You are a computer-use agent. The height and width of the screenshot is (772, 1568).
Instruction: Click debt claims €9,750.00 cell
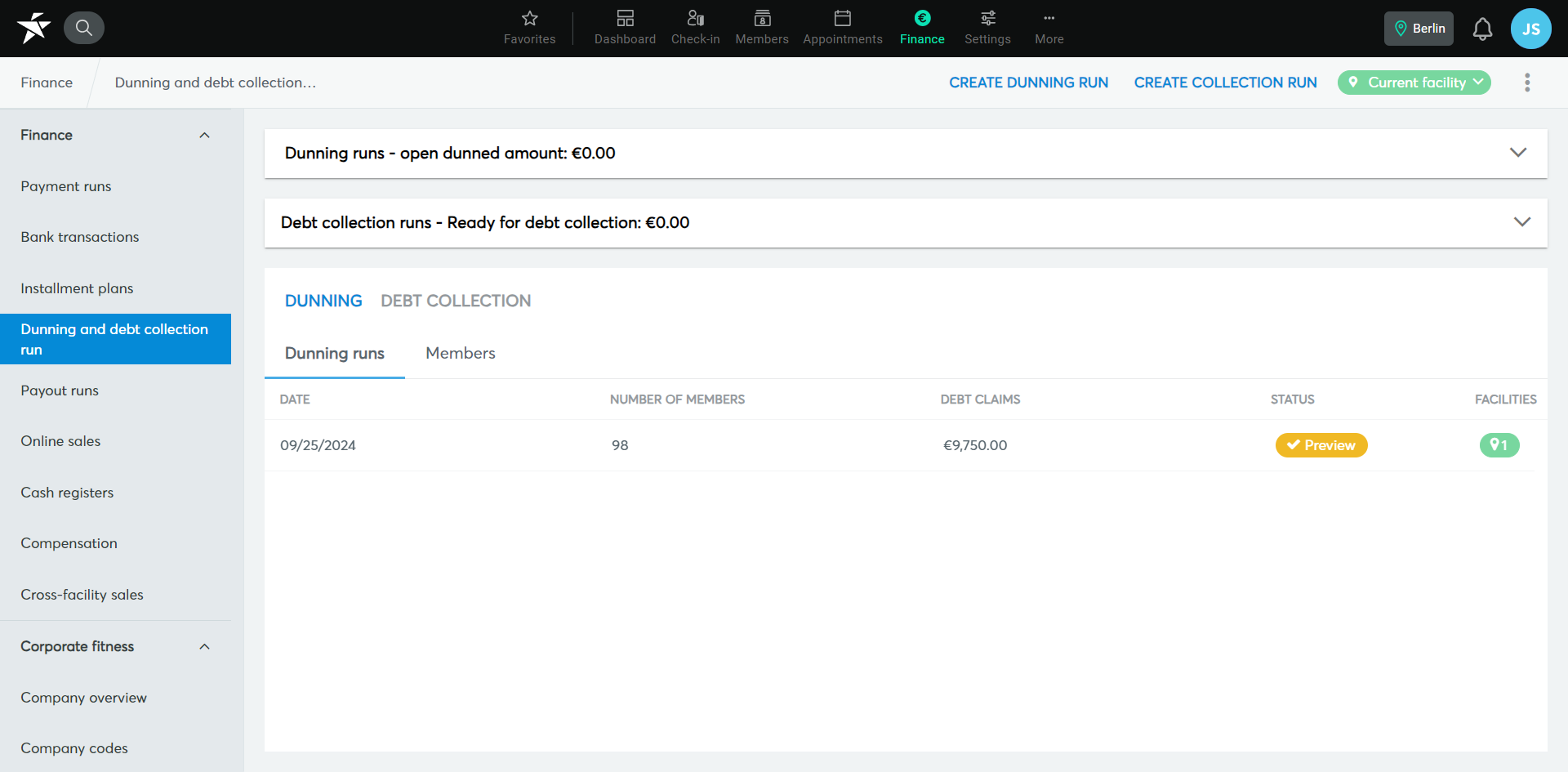pos(975,445)
